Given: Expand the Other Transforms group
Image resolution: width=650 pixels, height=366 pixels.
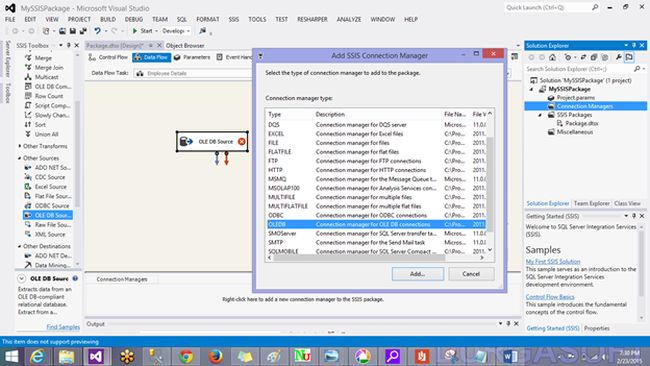Looking at the screenshot, I should [x=19, y=146].
